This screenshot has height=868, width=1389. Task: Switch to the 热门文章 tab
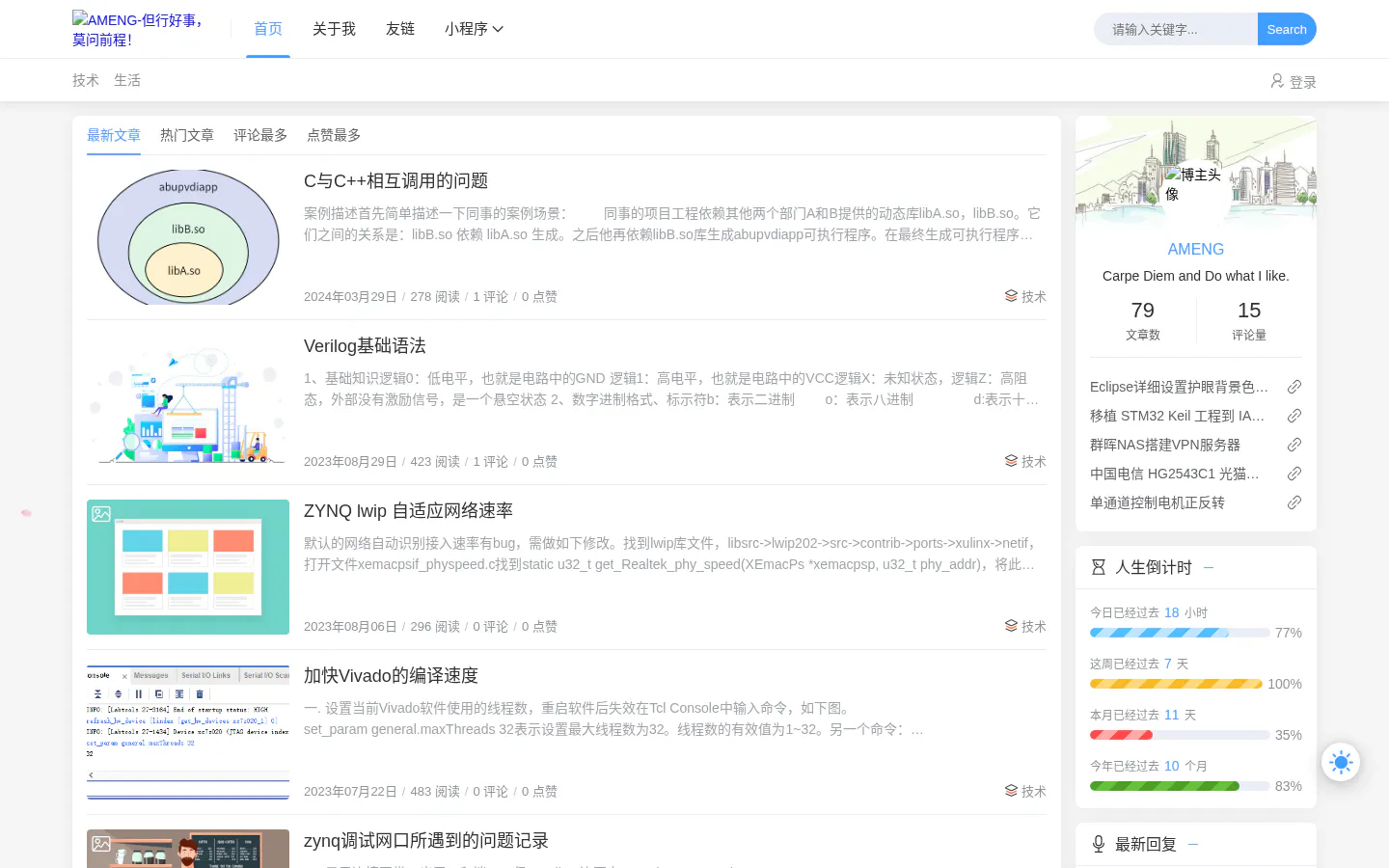pyautogui.click(x=187, y=135)
